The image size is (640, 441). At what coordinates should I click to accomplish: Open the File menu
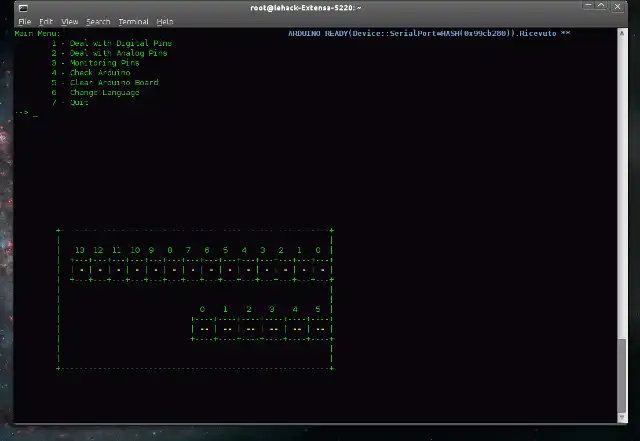(24, 21)
